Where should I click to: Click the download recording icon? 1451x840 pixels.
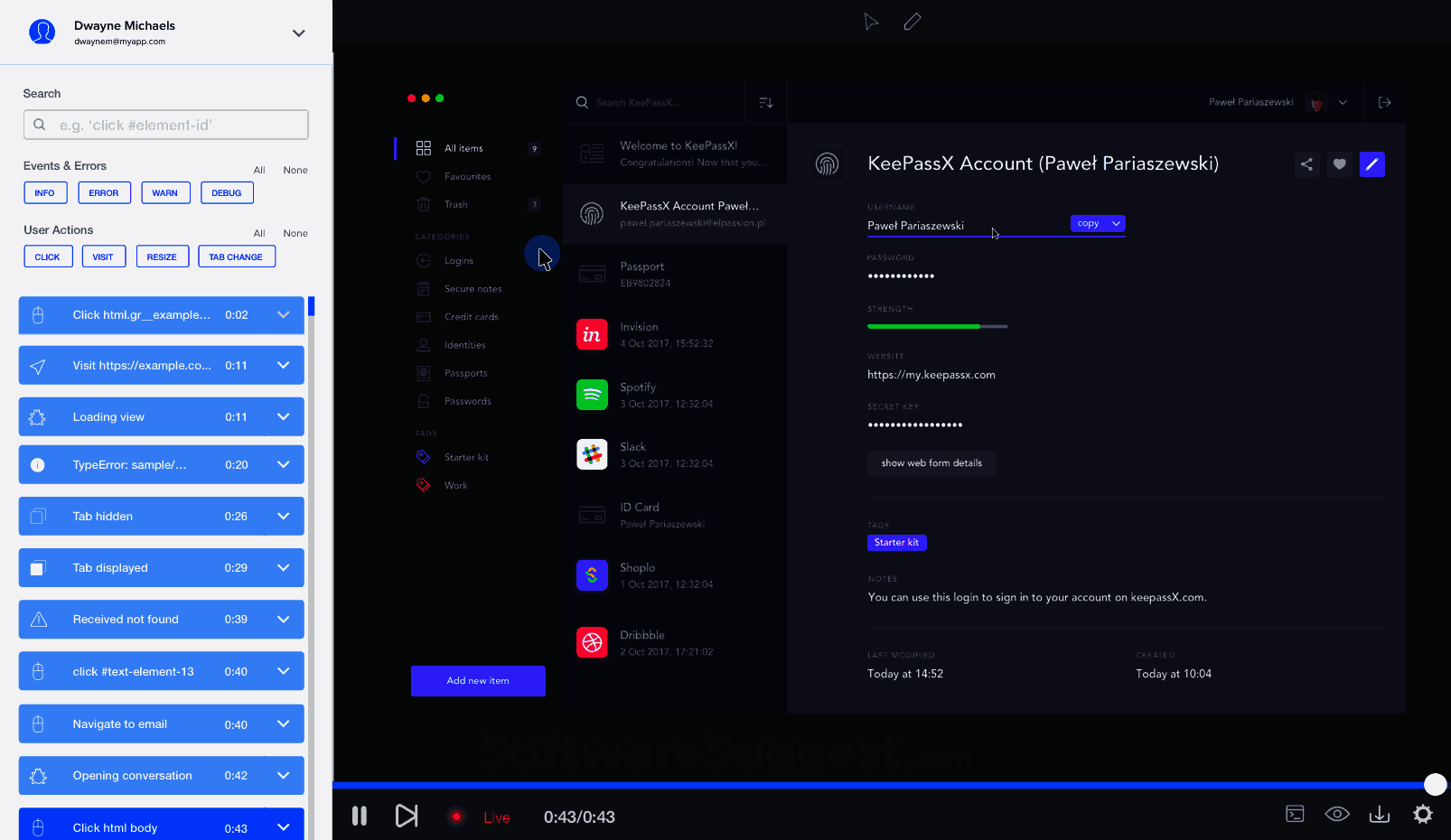pyautogui.click(x=1380, y=814)
